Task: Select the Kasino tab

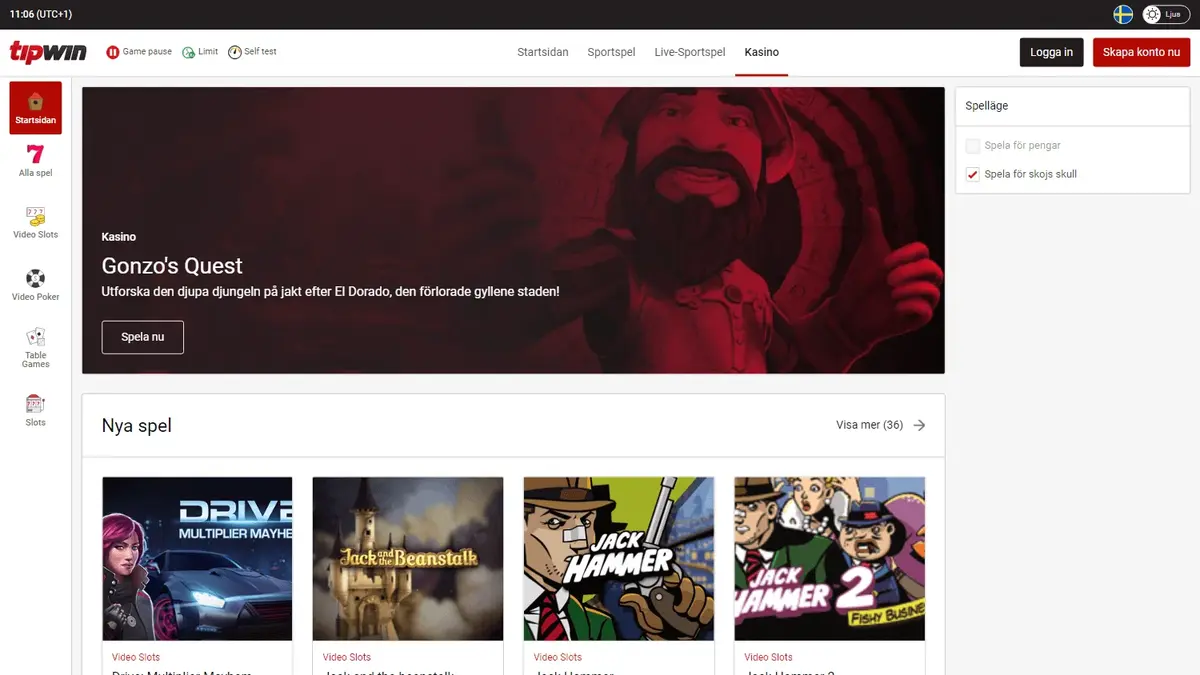Action: [762, 52]
